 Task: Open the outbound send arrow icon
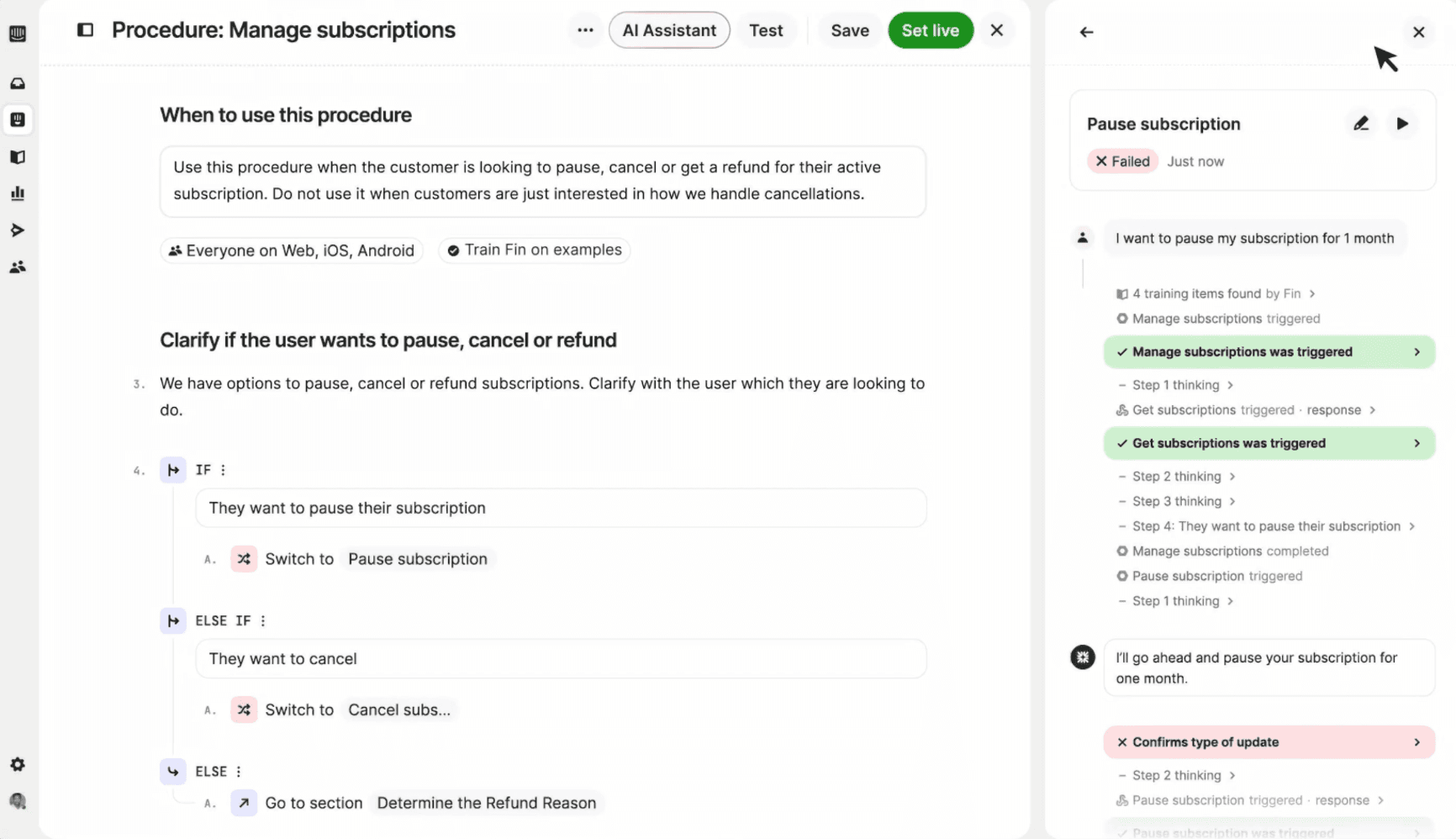tap(18, 230)
